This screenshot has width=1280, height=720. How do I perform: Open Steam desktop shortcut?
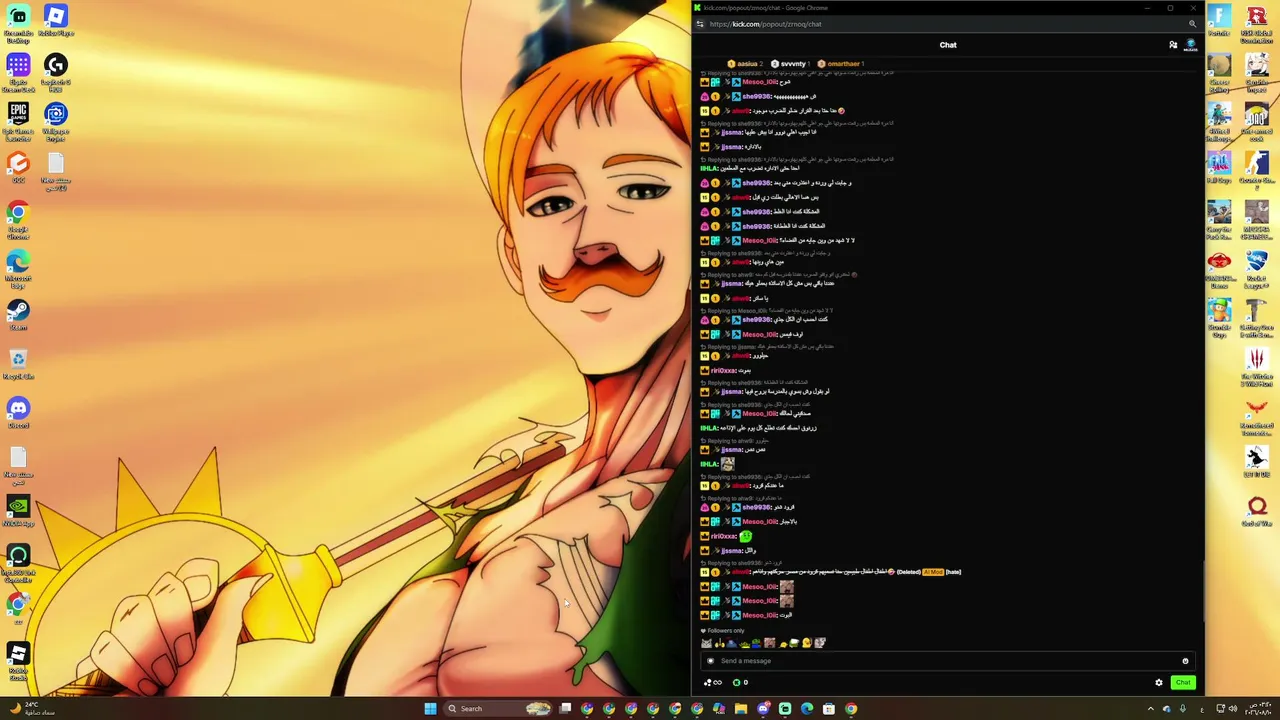tap(18, 315)
